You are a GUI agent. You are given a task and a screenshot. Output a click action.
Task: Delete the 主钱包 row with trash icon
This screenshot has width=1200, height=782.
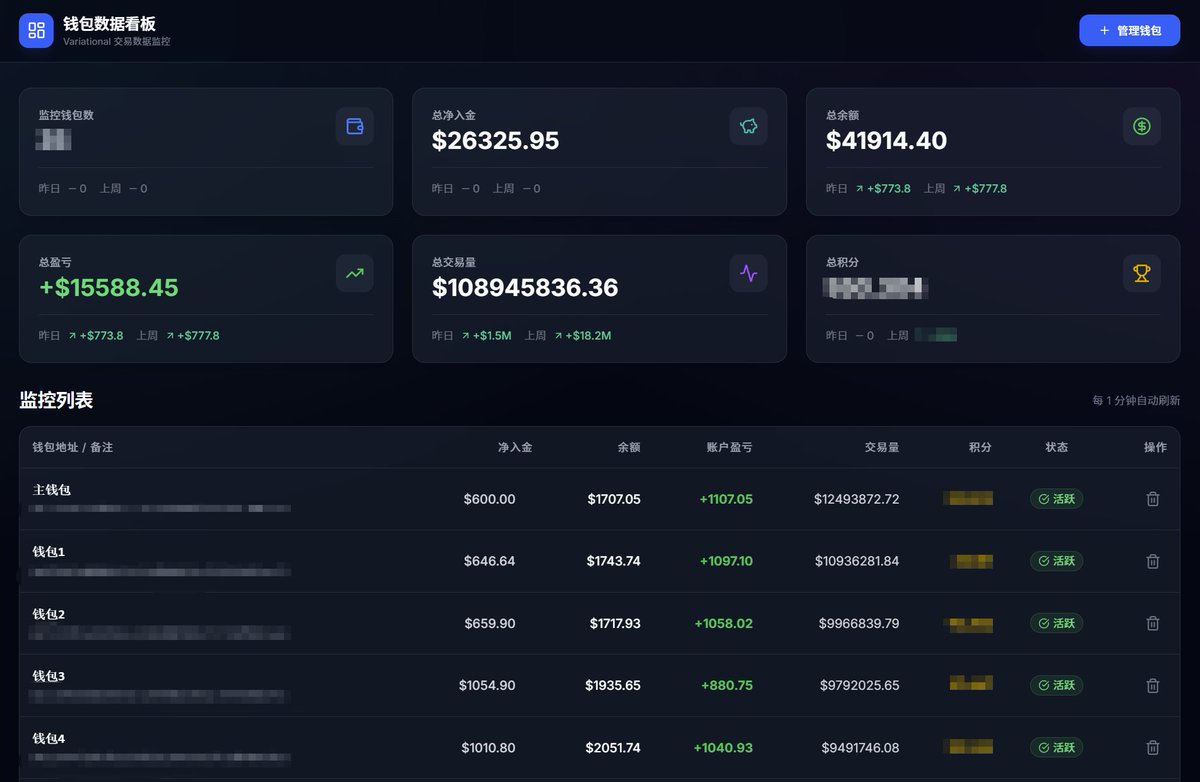pos(1152,499)
